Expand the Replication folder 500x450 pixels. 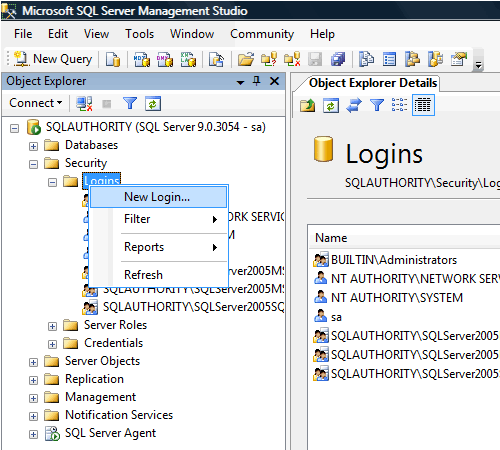tap(33, 380)
